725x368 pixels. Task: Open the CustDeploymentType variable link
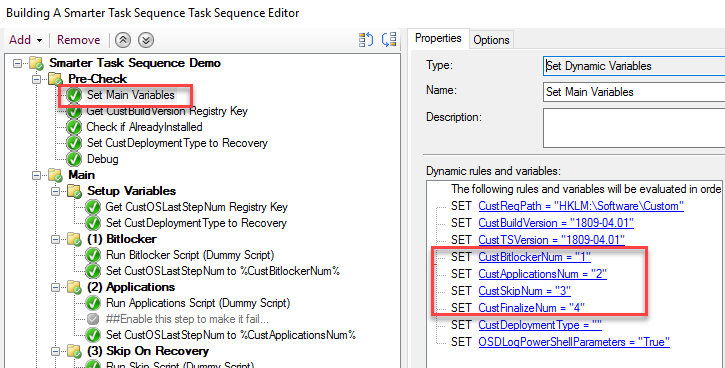click(540, 325)
